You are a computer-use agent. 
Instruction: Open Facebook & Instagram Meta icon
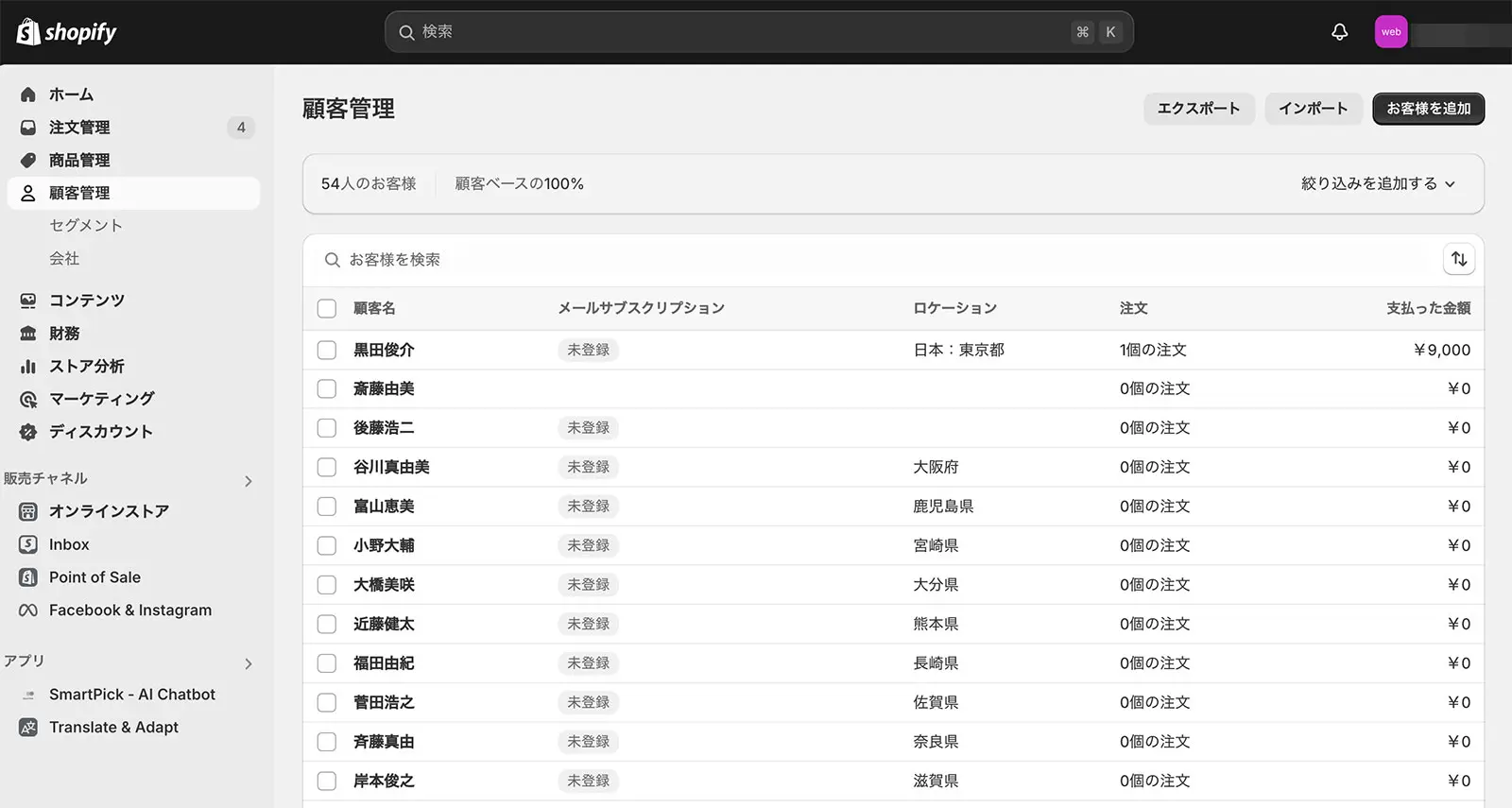click(x=28, y=610)
